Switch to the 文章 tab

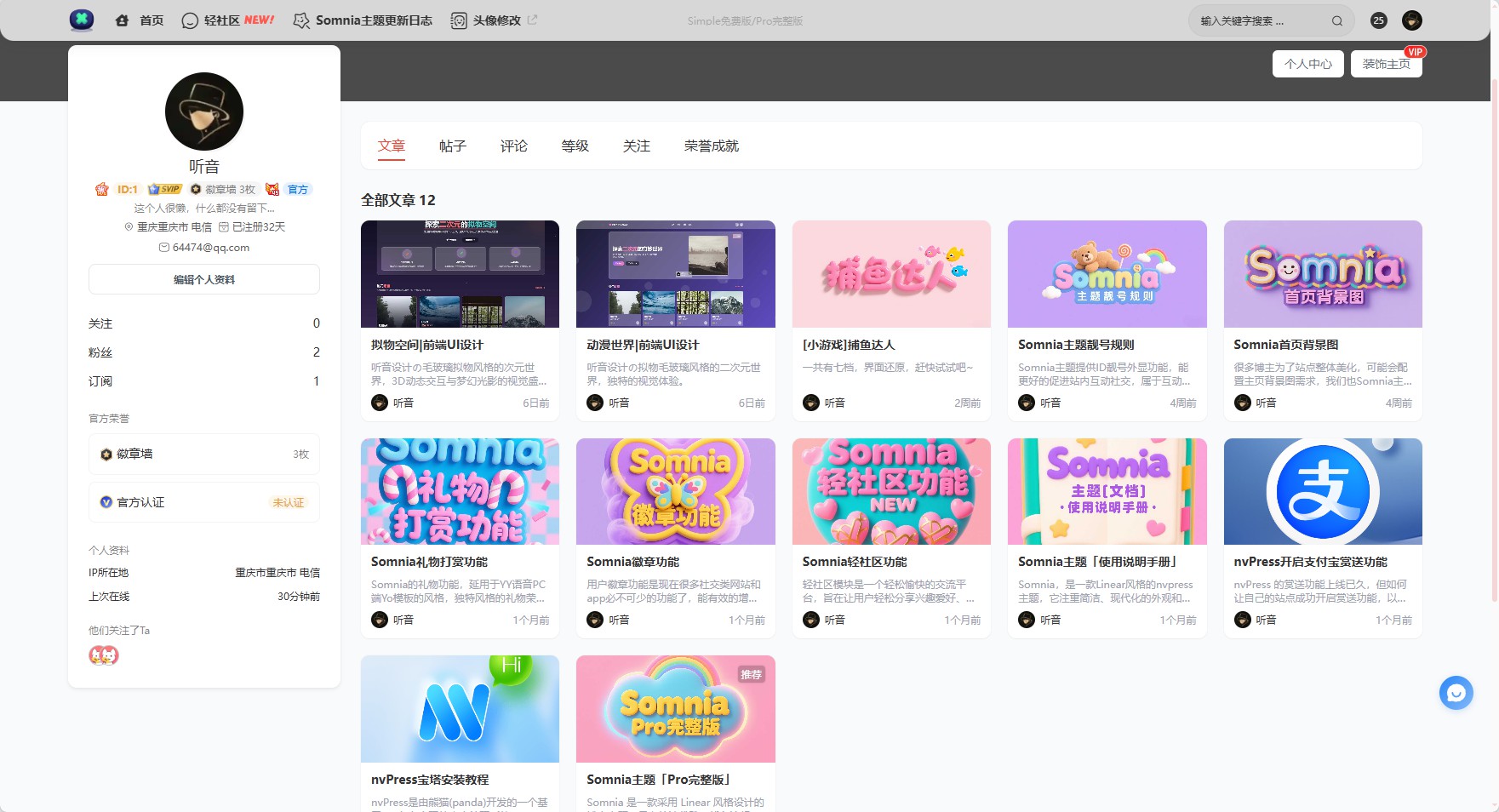(392, 146)
